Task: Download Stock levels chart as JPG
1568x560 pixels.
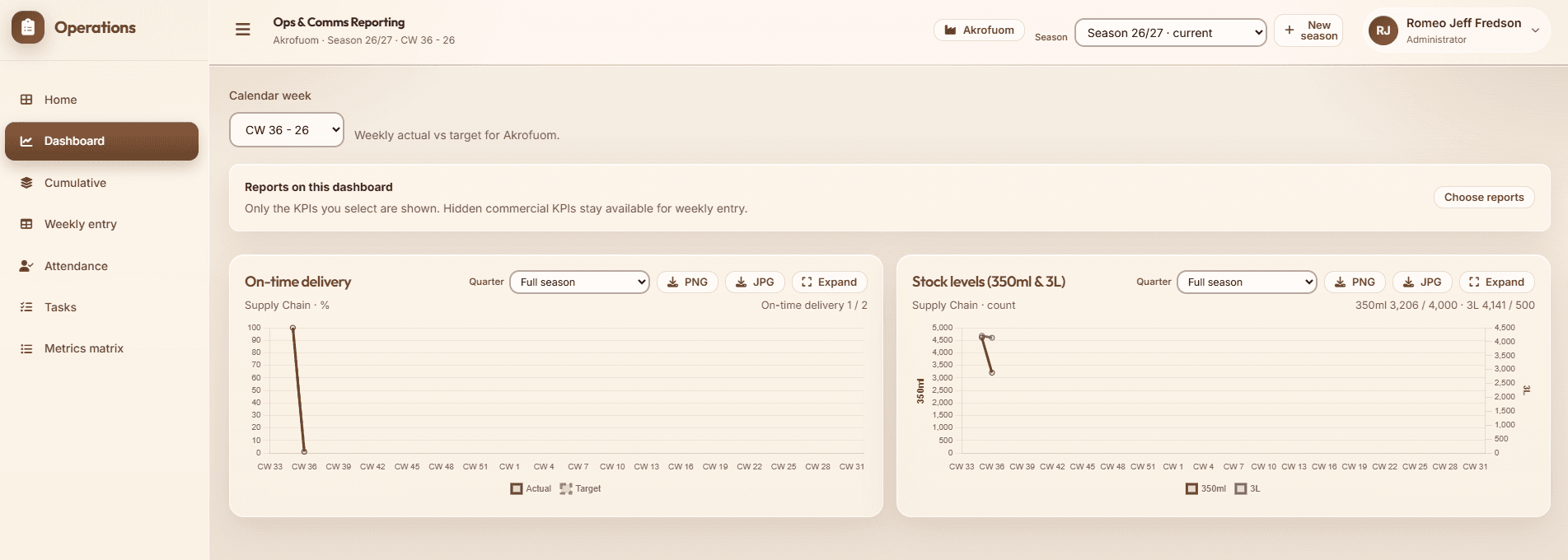Action: tap(1422, 282)
